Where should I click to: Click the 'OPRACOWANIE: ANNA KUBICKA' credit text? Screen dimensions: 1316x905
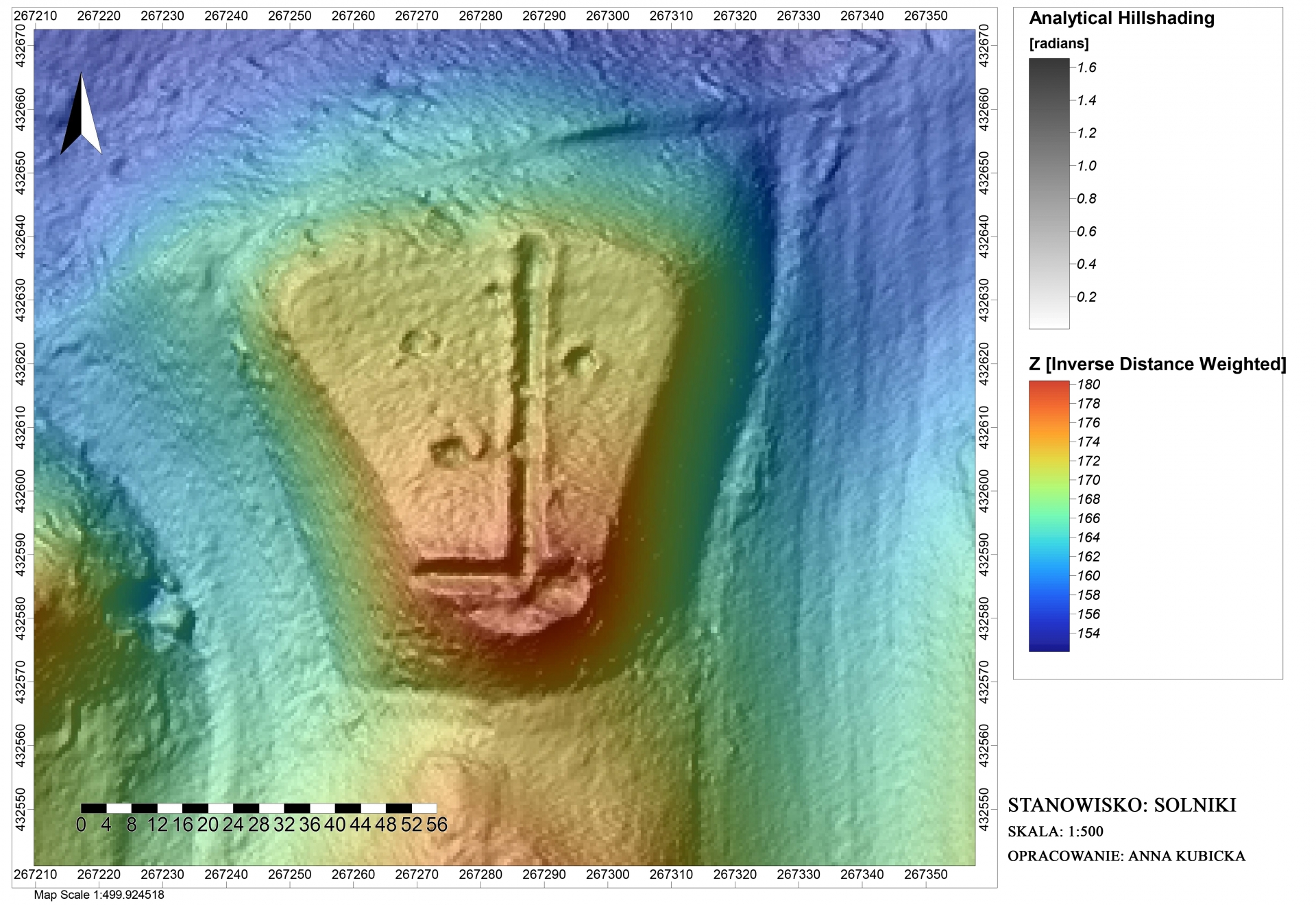[1126, 856]
